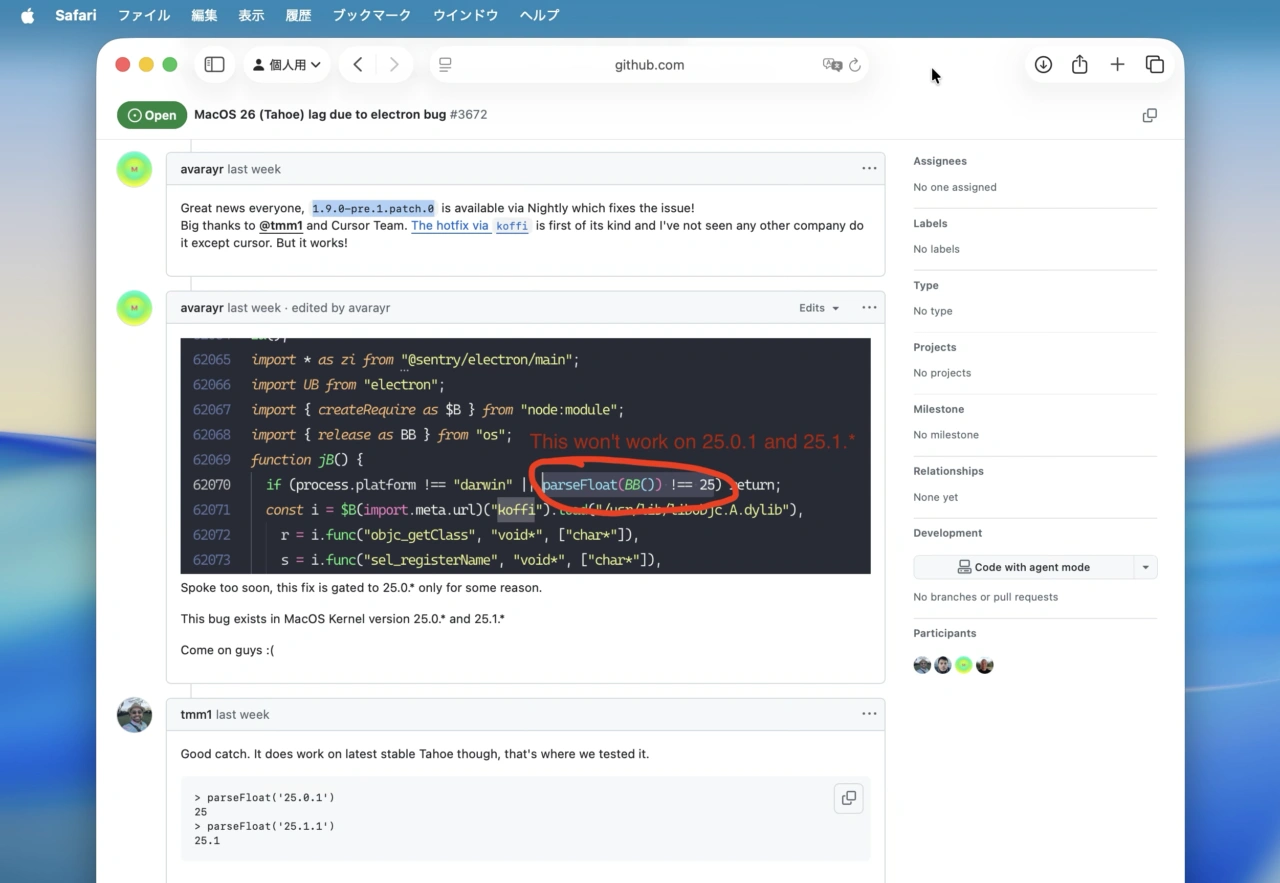
Task: Follow the @tmm1 mention link
Action: point(281,226)
